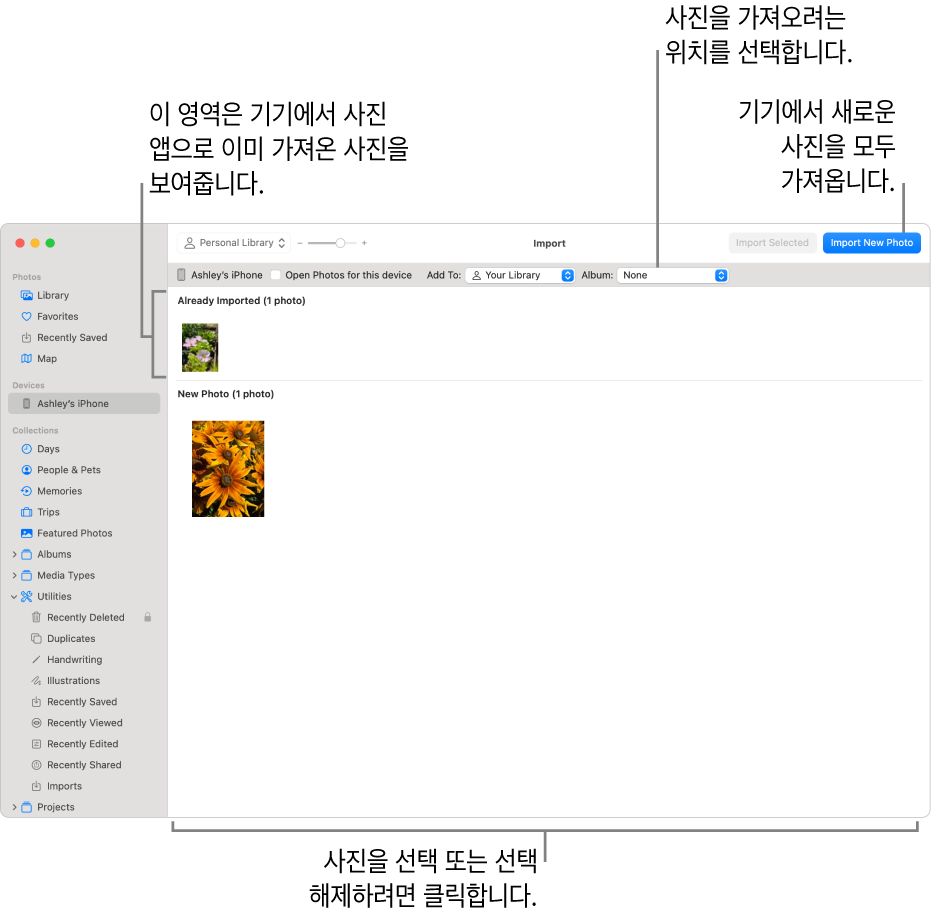Click the Media Types folder icon
The image size is (936, 918).
pos(26,577)
